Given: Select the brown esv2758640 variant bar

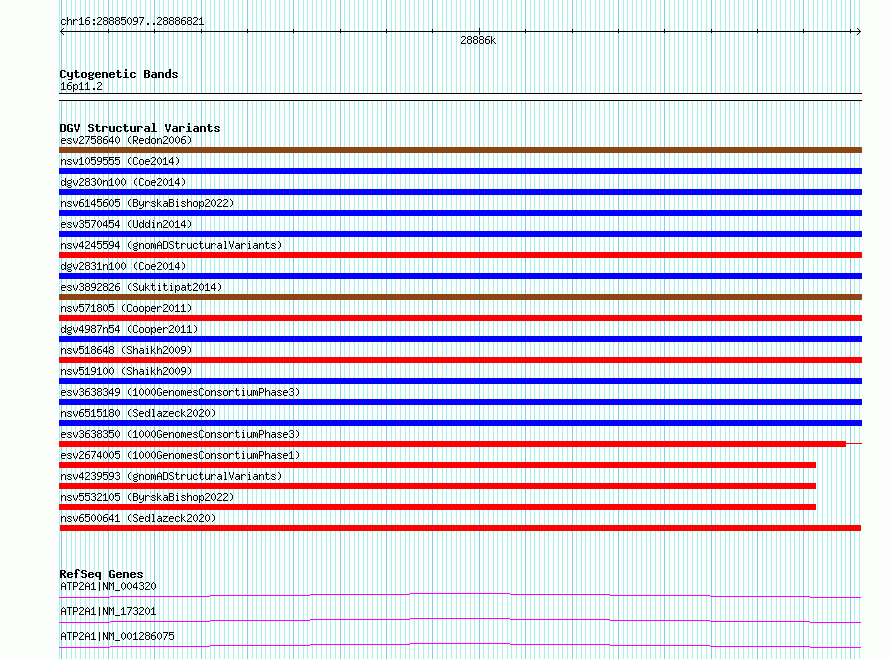Looking at the screenshot, I should [x=460, y=150].
